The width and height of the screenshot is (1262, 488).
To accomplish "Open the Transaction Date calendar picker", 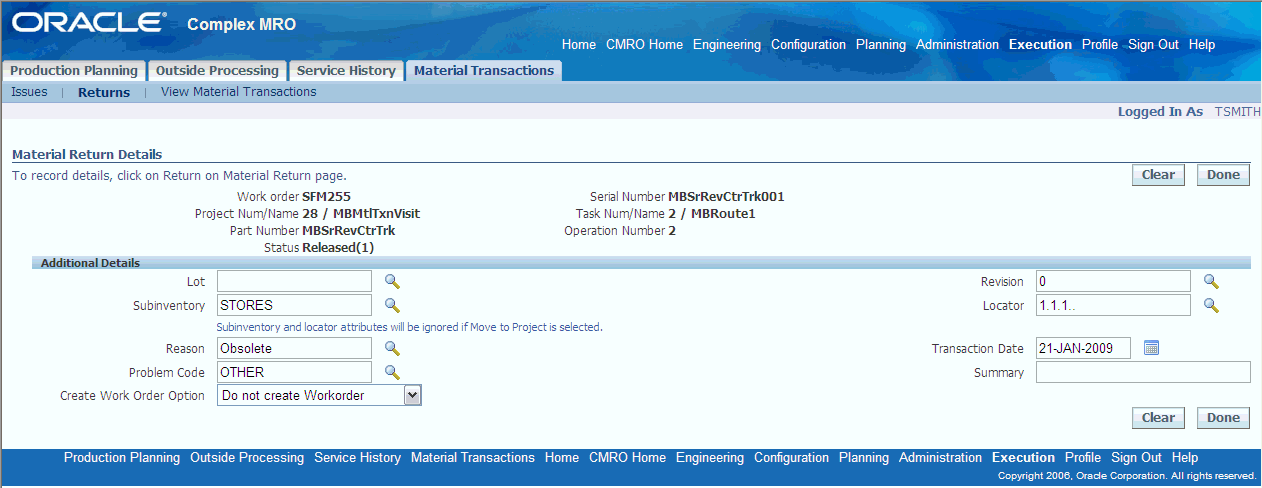I will (1151, 348).
